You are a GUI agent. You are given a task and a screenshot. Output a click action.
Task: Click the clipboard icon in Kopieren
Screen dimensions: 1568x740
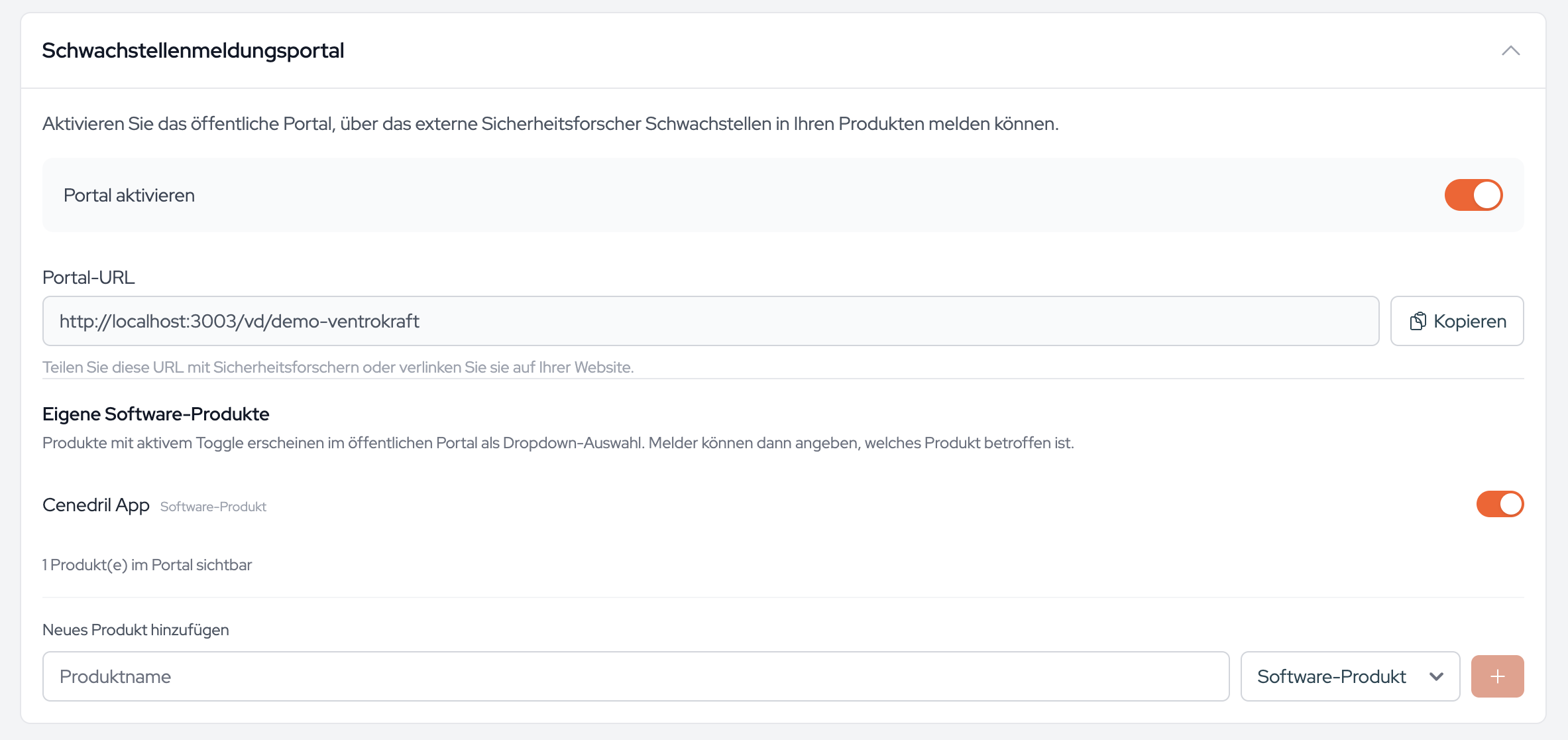[1418, 321]
